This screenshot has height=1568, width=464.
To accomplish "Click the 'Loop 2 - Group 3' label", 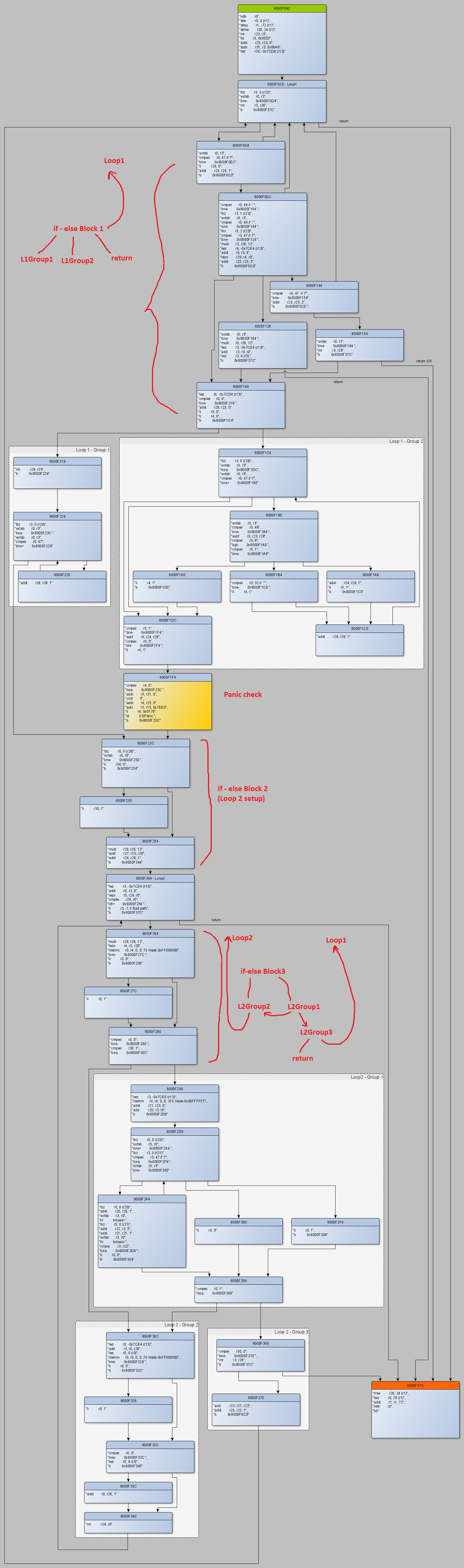I will [291, 1332].
